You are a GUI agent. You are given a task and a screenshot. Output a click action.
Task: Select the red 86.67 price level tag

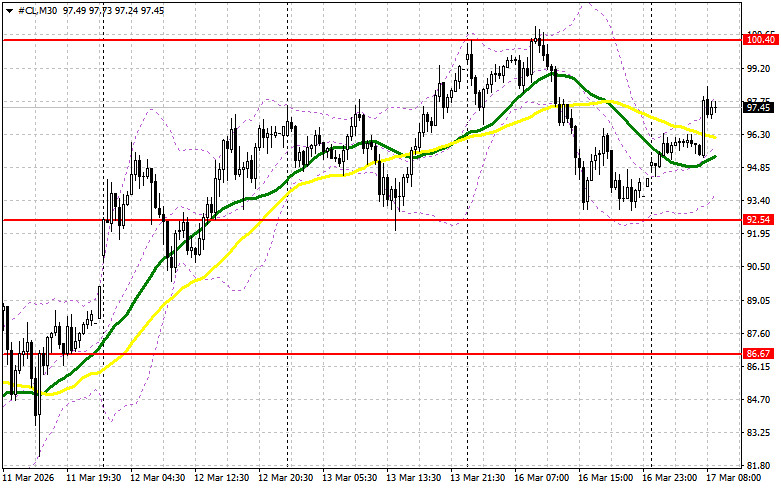[x=759, y=354]
